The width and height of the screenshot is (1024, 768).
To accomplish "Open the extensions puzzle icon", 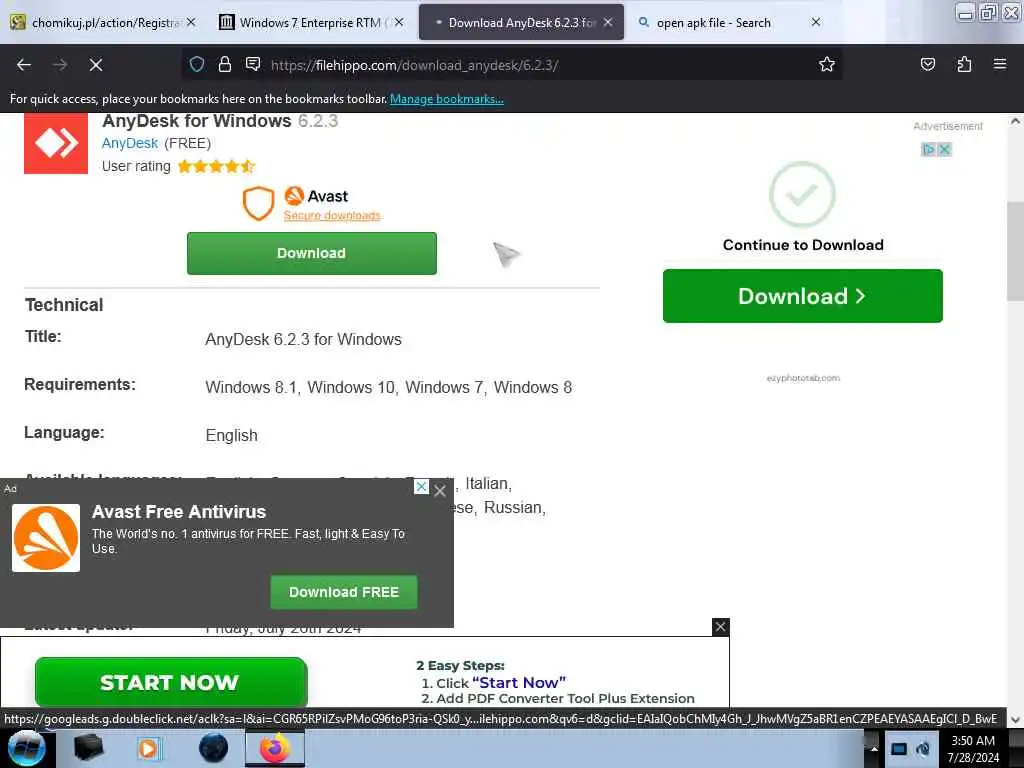I will (964, 64).
